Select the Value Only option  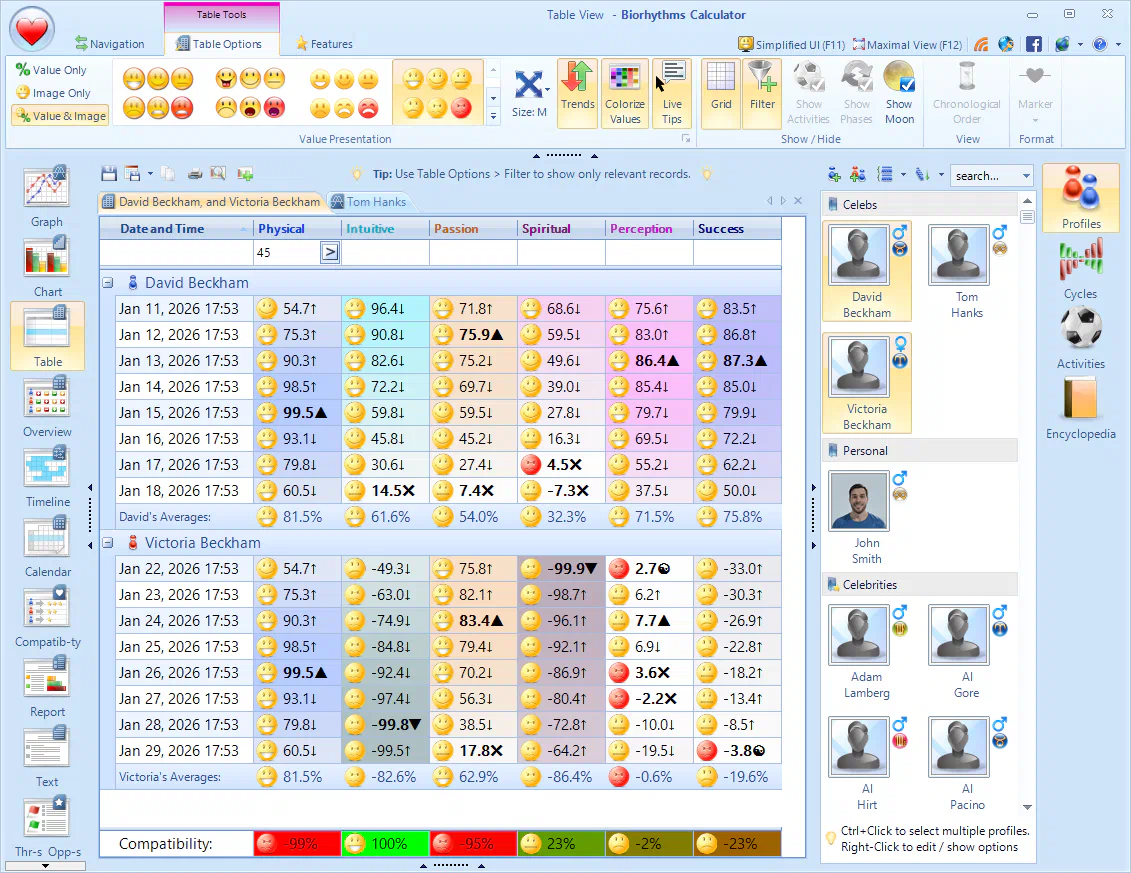point(51,70)
